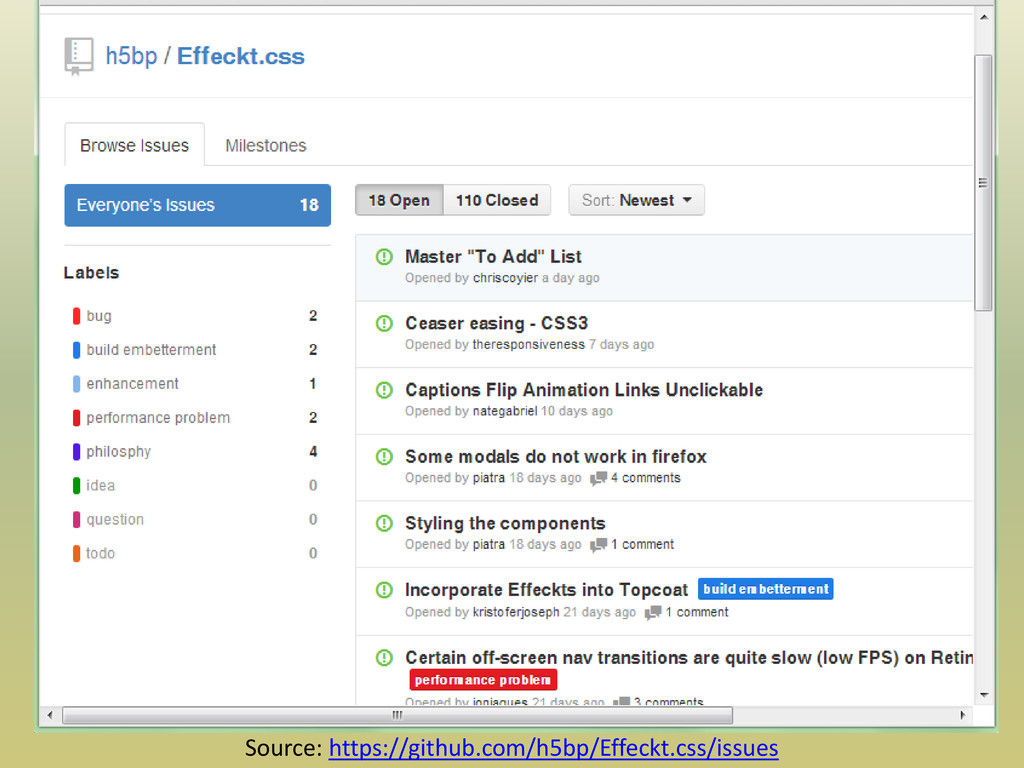Click the vertical scrollbar thumb

click(x=984, y=183)
